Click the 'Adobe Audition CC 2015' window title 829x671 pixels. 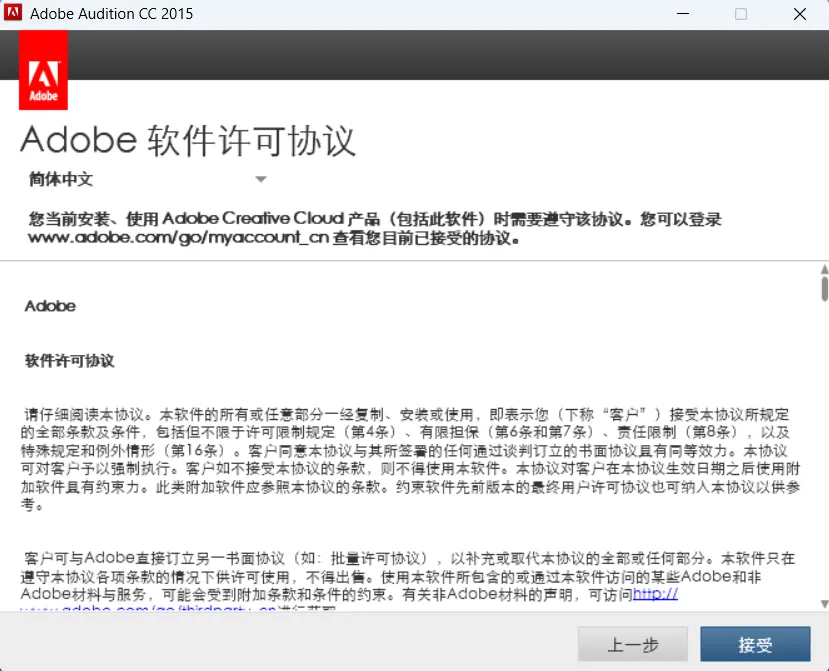[112, 13]
